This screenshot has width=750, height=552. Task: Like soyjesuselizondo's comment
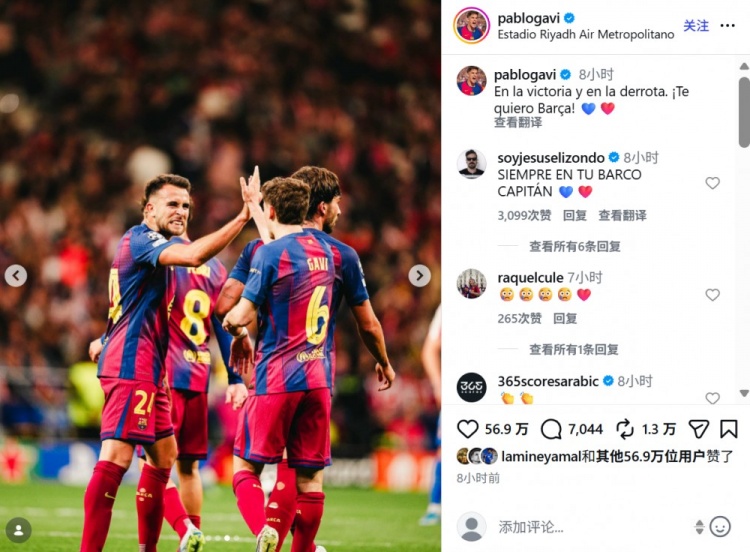pyautogui.click(x=712, y=183)
